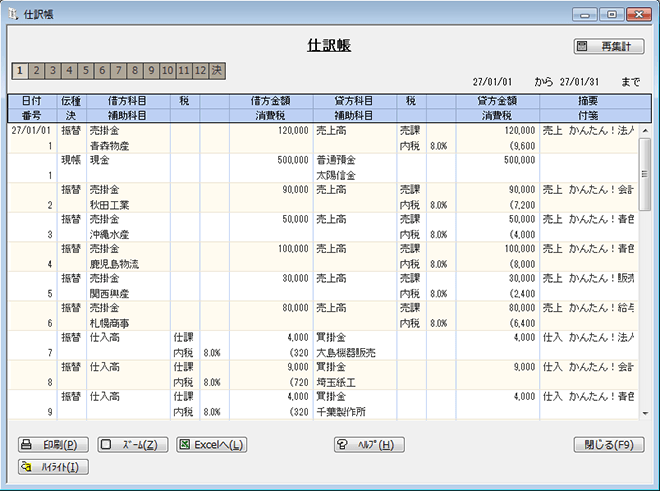
Task: Click the scrollbar down arrow
Action: click(x=645, y=414)
